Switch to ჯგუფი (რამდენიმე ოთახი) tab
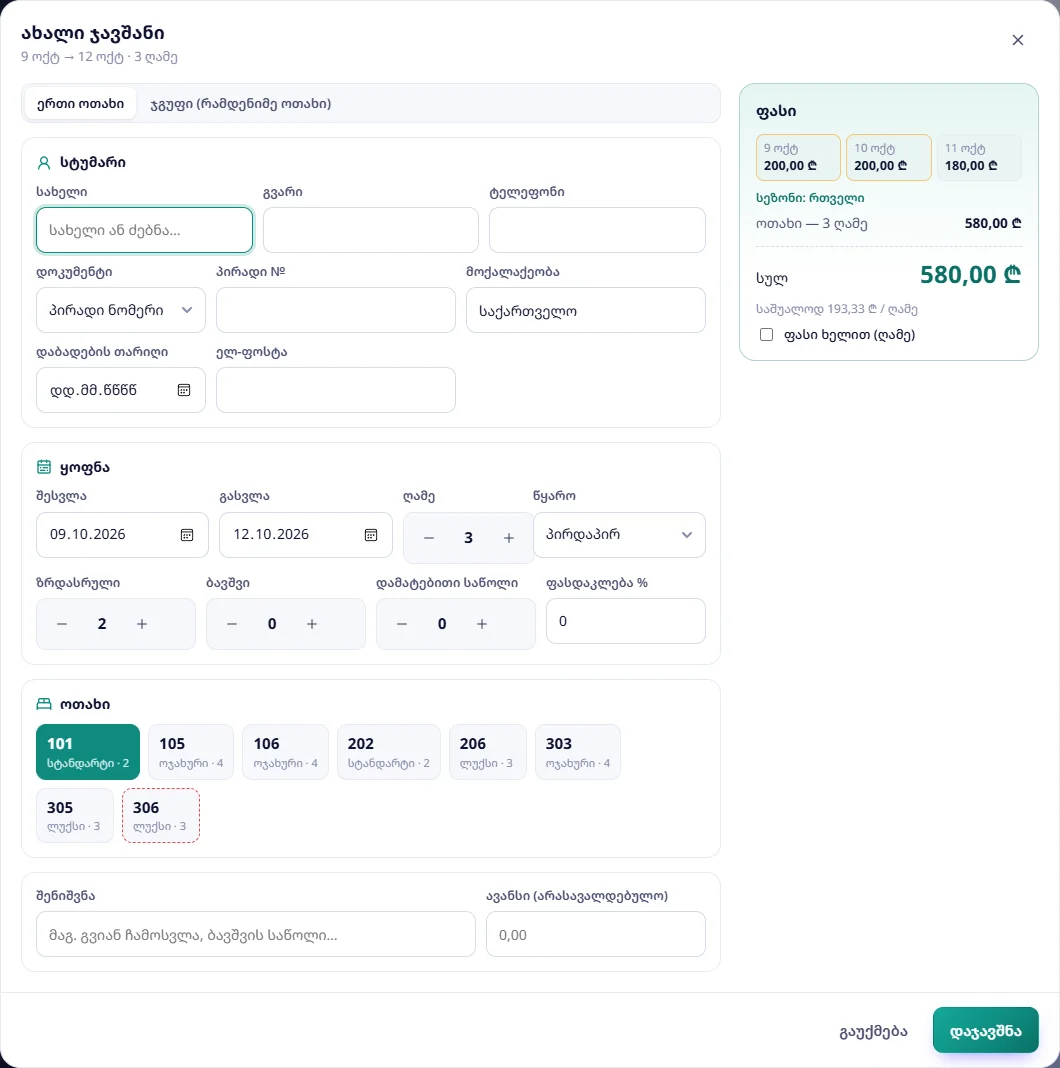This screenshot has height=1068, width=1060. click(240, 104)
